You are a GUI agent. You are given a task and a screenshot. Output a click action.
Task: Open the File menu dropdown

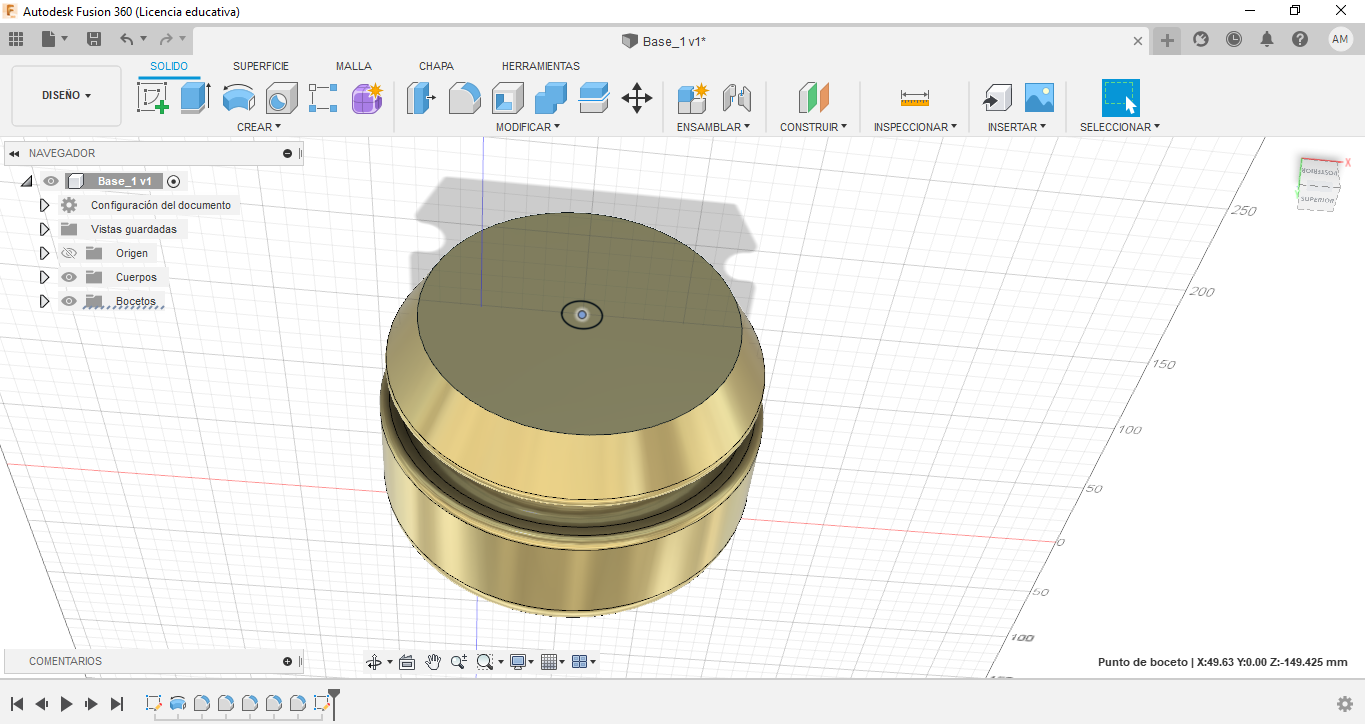(x=54, y=39)
